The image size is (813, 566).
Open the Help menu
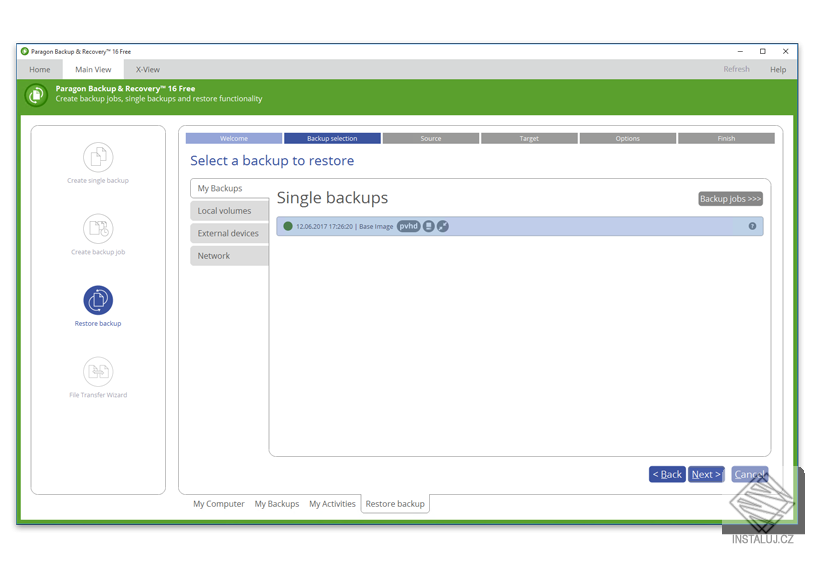[778, 69]
